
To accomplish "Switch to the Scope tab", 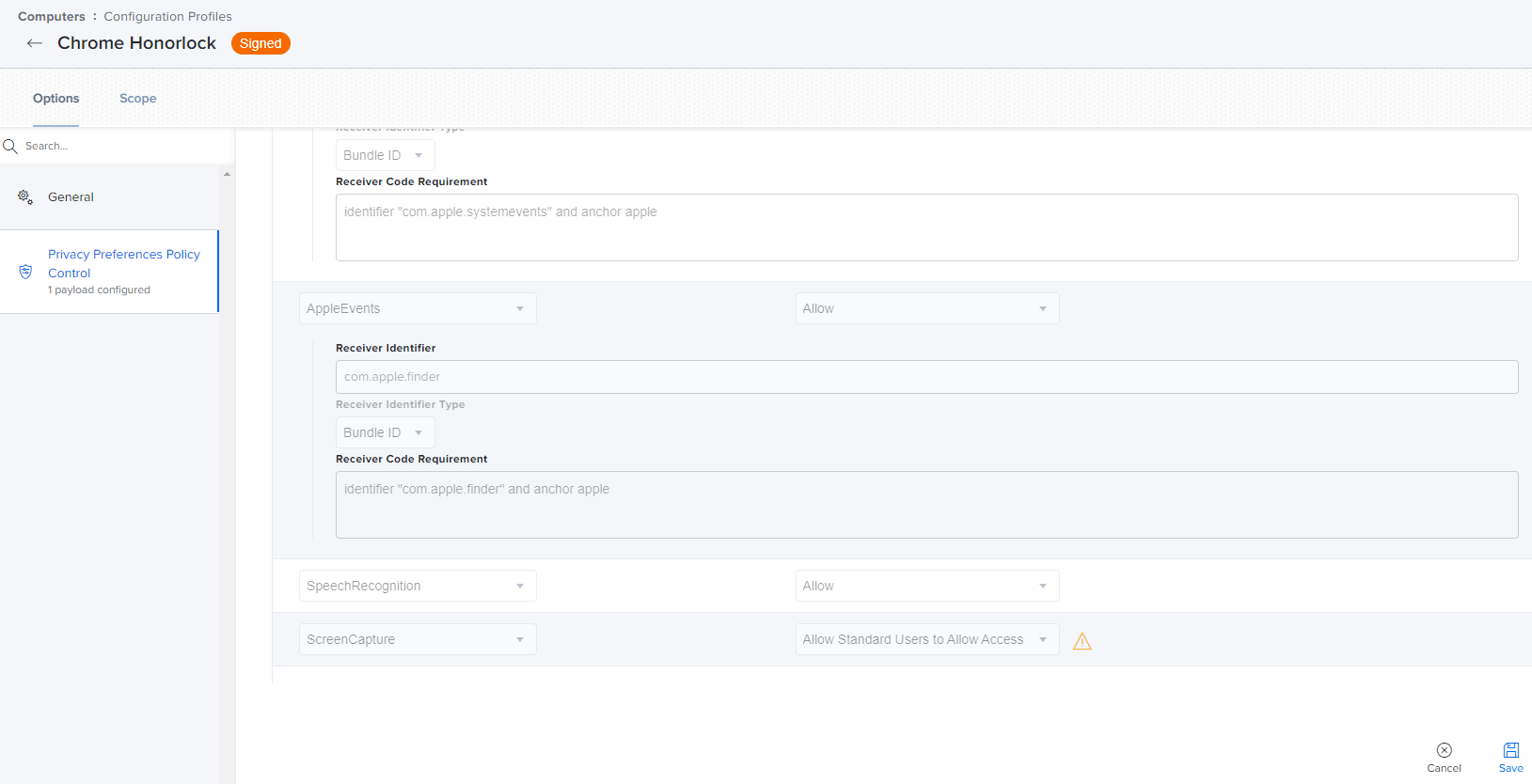I will pyautogui.click(x=138, y=99).
